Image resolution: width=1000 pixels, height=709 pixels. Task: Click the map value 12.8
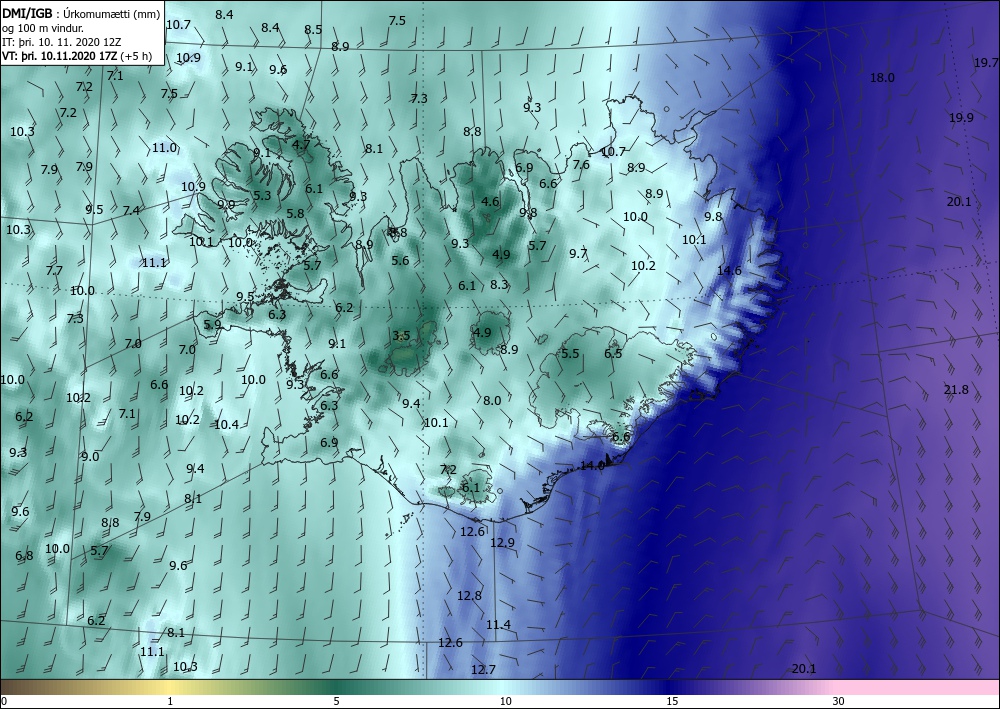pos(469,596)
